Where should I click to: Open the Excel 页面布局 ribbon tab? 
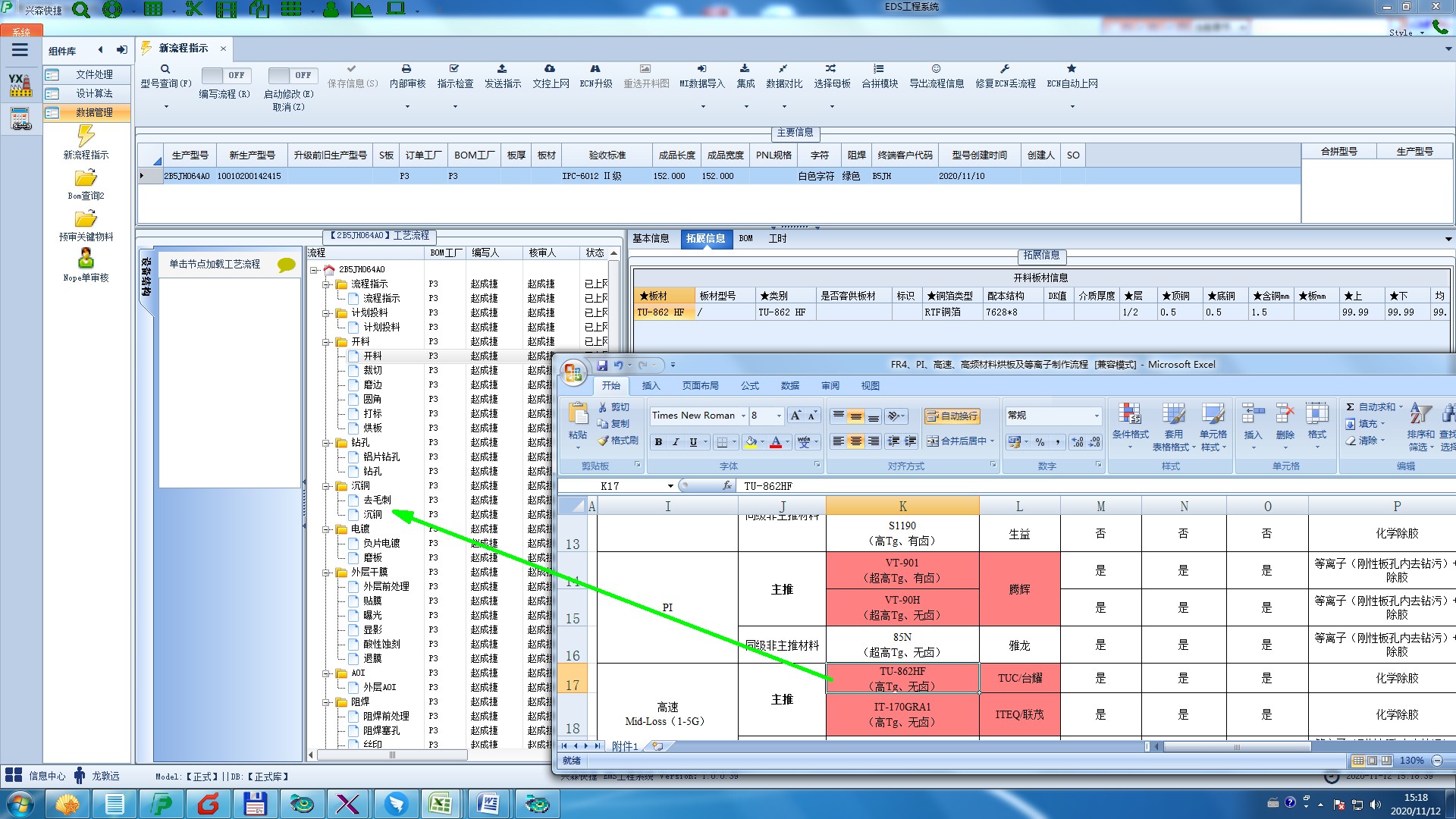pyautogui.click(x=700, y=385)
